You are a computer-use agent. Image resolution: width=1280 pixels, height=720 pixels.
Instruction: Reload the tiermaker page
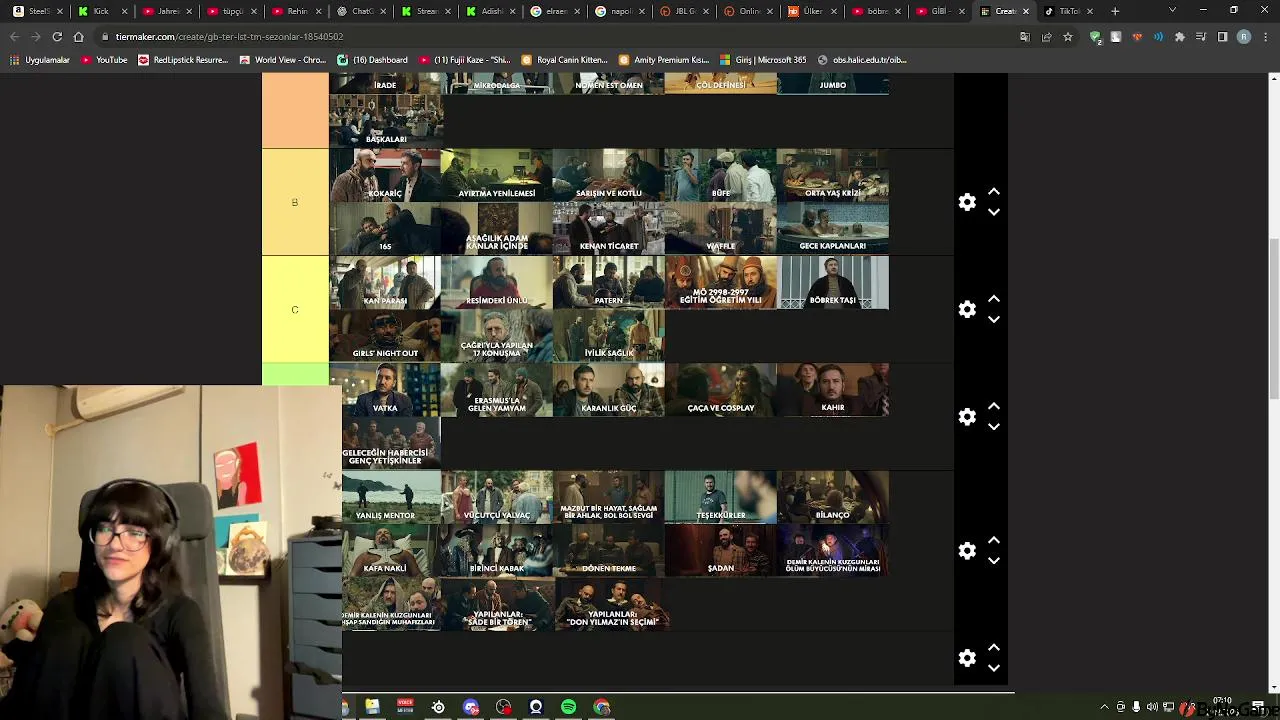click(57, 37)
